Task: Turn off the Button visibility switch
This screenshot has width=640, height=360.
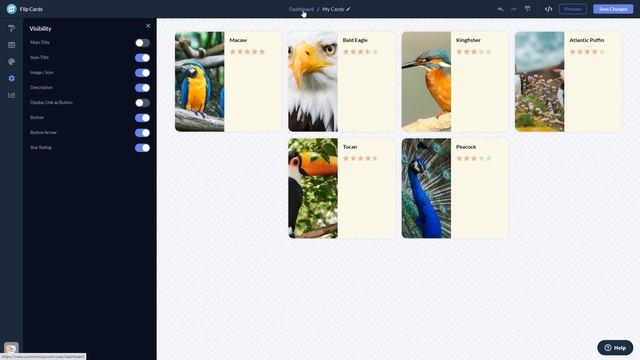Action: [x=142, y=118]
